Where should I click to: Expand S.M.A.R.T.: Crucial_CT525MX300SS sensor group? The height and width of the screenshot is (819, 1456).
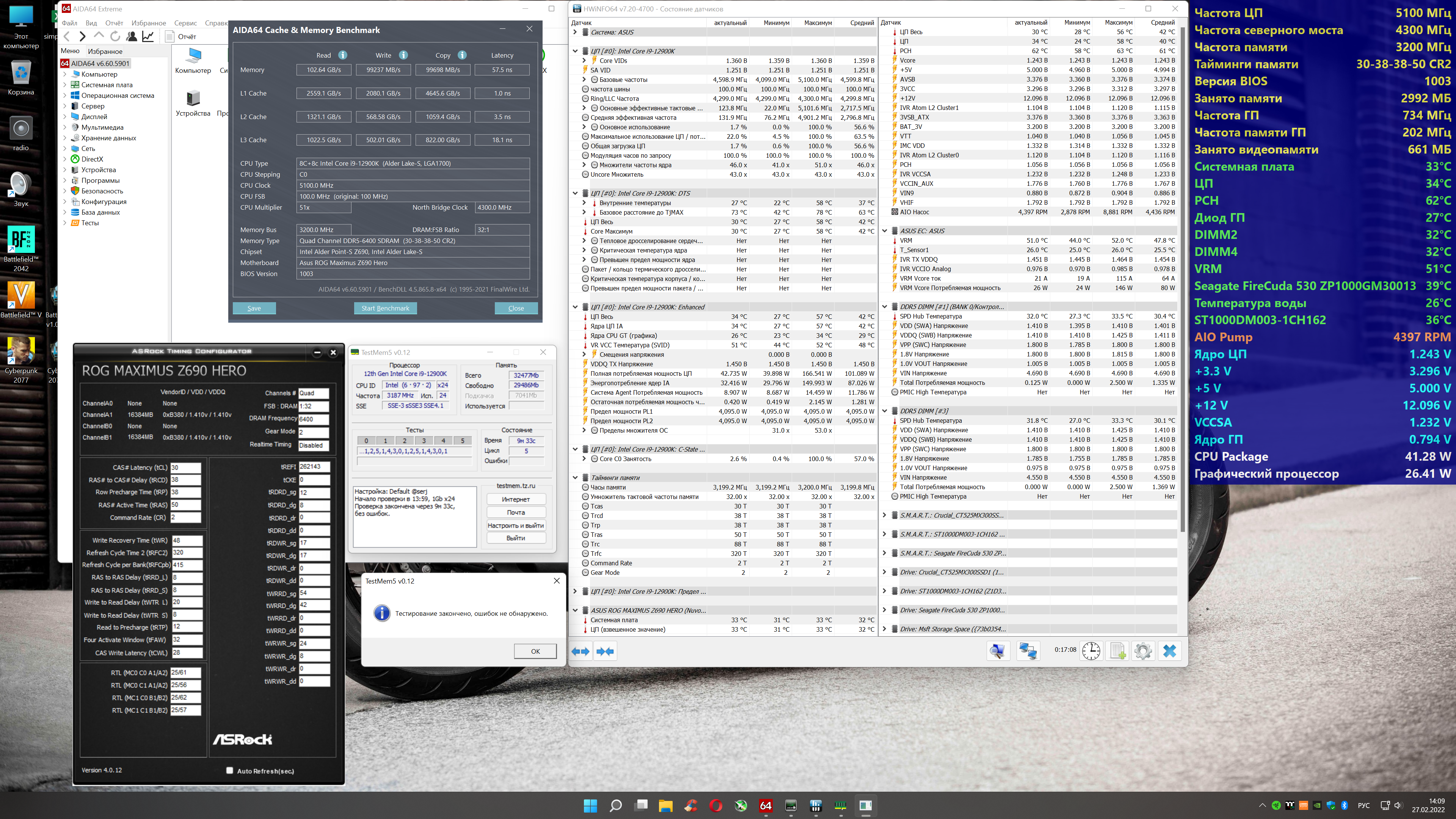click(885, 515)
